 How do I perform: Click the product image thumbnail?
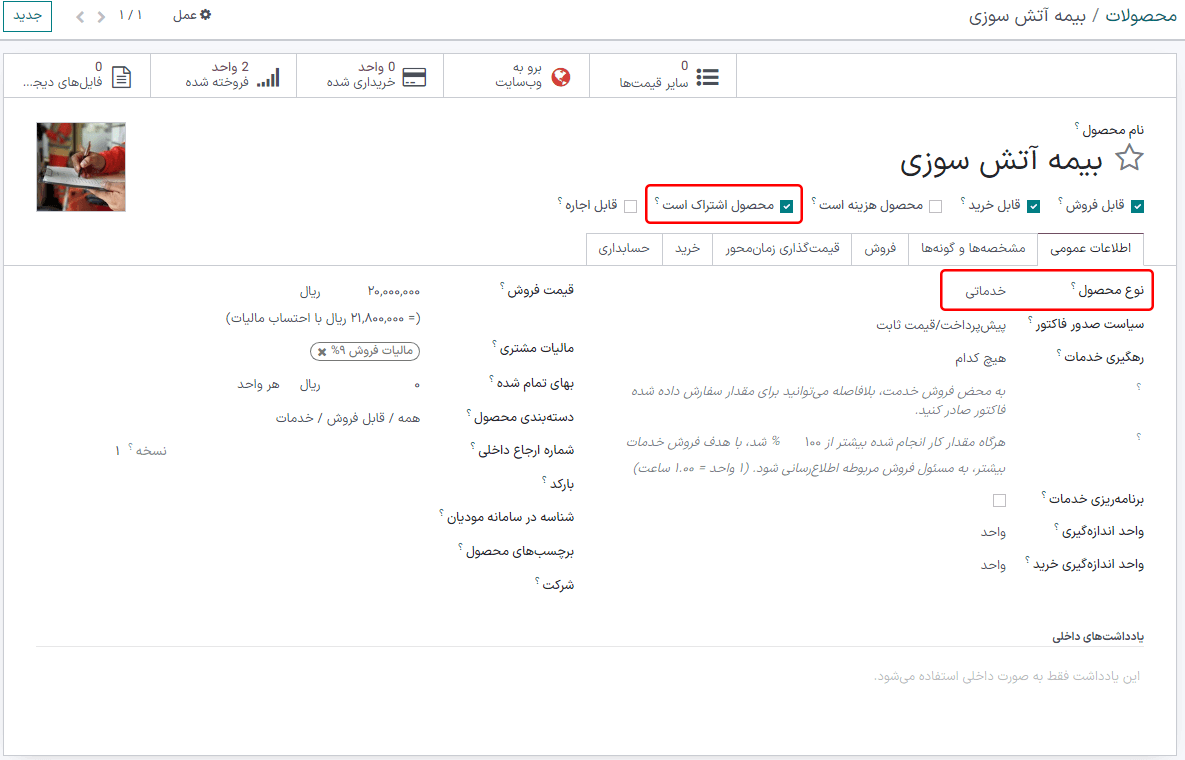click(x=80, y=165)
